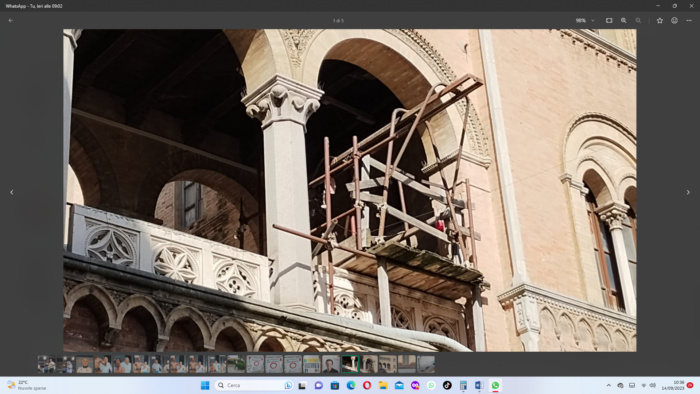Open the first thumbnail in the strip
The height and width of the screenshot is (394, 700).
[x=46, y=364]
